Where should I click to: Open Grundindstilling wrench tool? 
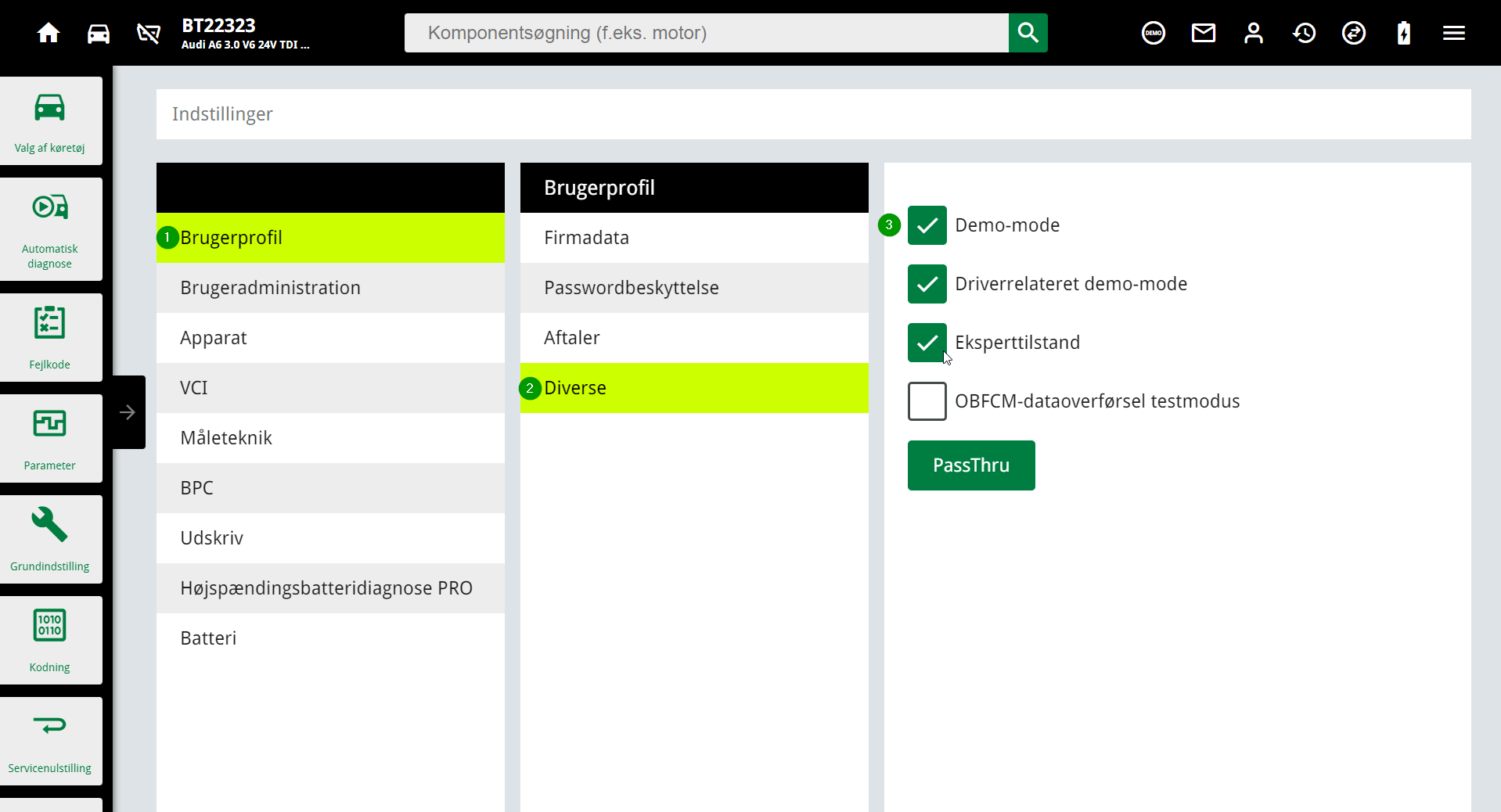(50, 539)
